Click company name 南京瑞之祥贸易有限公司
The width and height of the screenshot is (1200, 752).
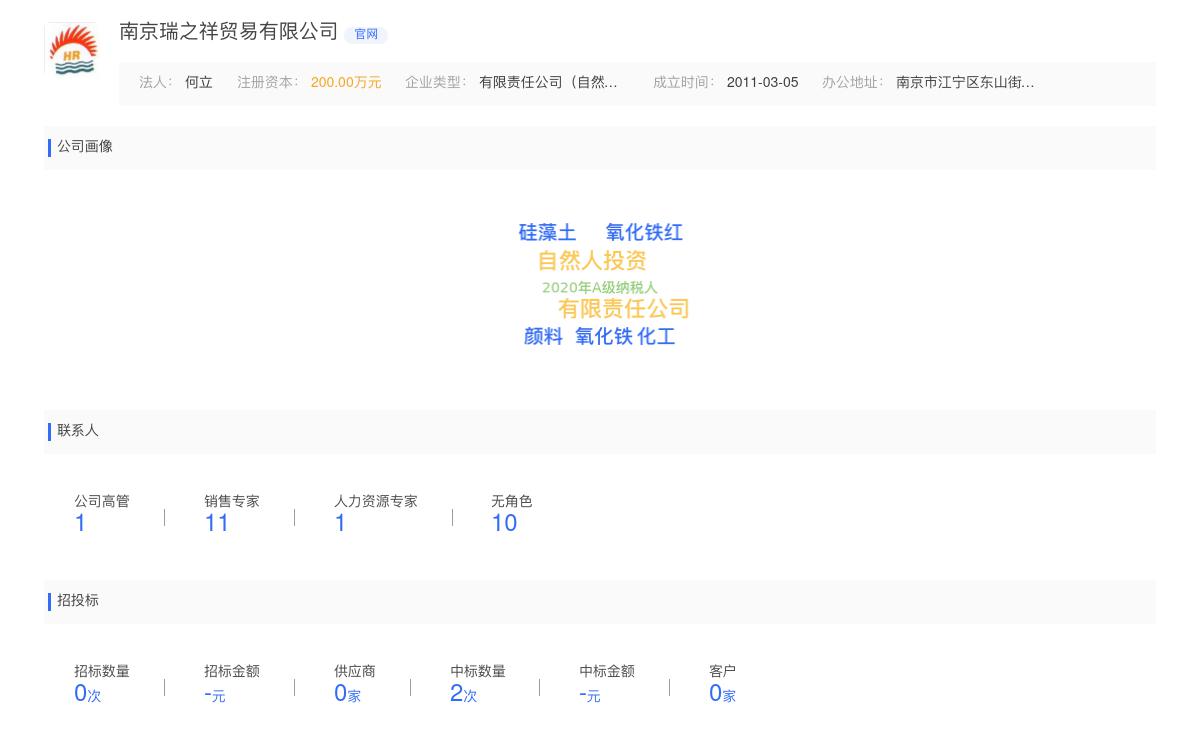[229, 32]
